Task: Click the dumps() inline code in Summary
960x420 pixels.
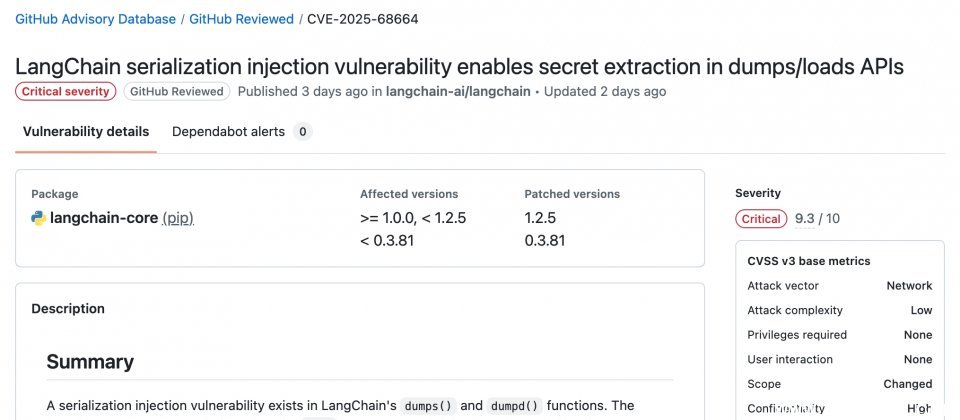Action: click(428, 406)
